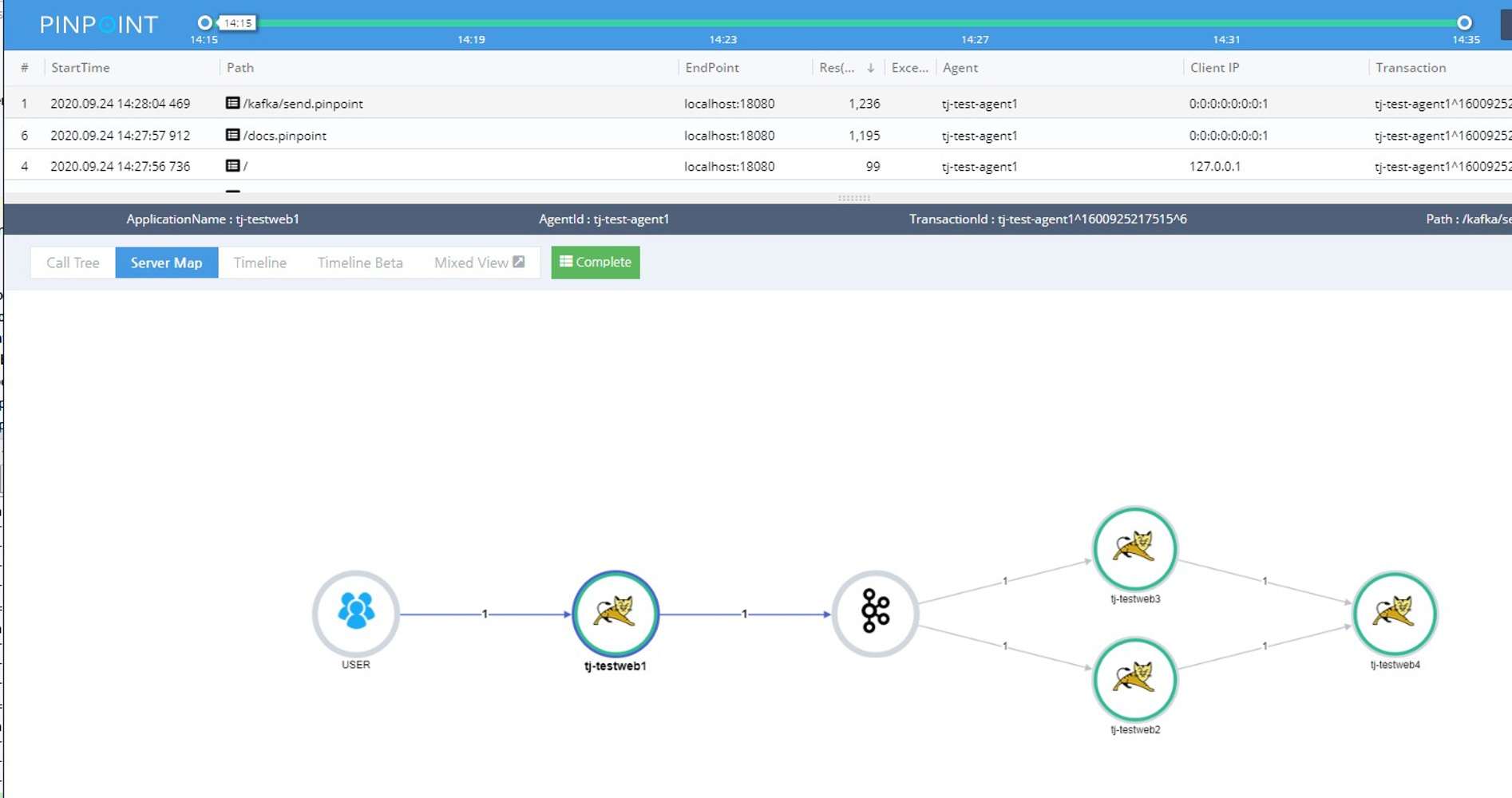
Task: Click the 14:23 timeline tick label
Action: (x=723, y=39)
